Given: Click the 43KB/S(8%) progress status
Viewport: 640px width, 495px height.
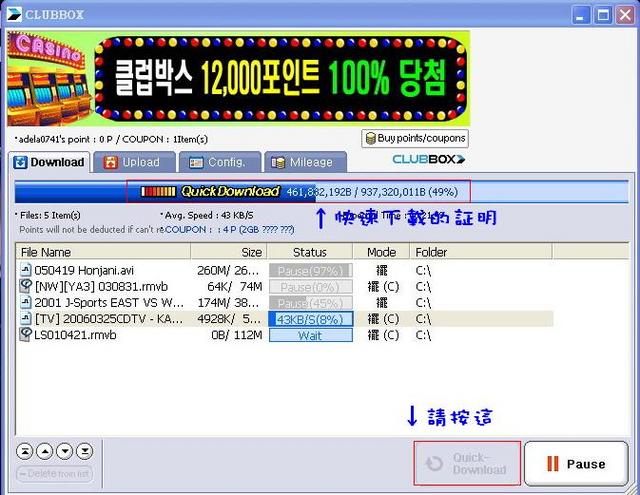Looking at the screenshot, I should [x=311, y=319].
